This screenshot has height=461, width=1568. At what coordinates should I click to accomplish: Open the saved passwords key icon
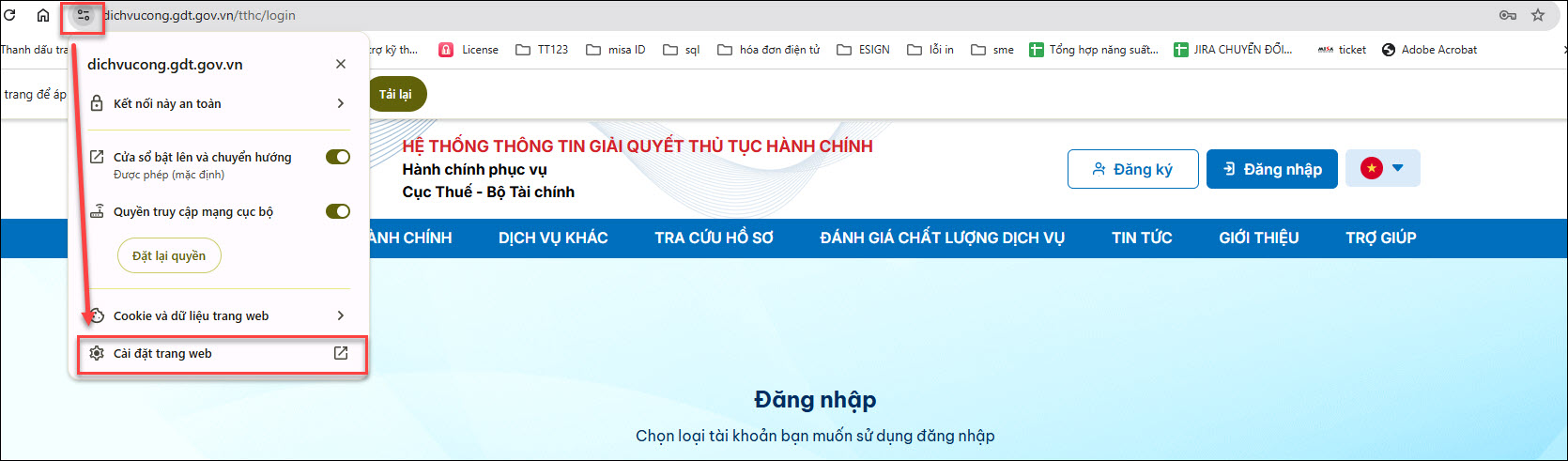[x=1508, y=15]
